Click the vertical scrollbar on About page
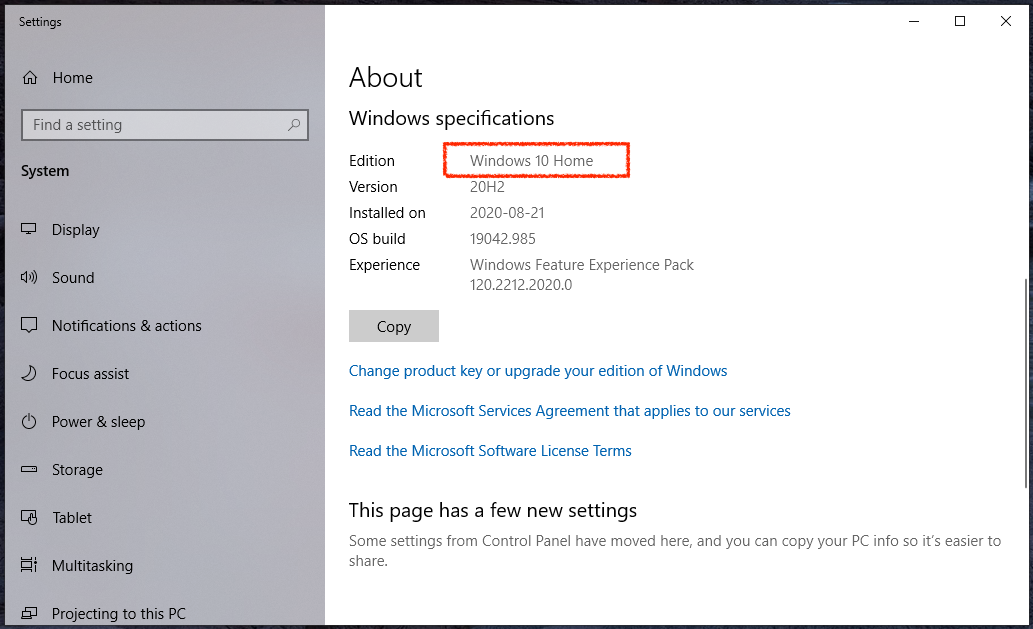Image resolution: width=1033 pixels, height=629 pixels. point(1025,383)
